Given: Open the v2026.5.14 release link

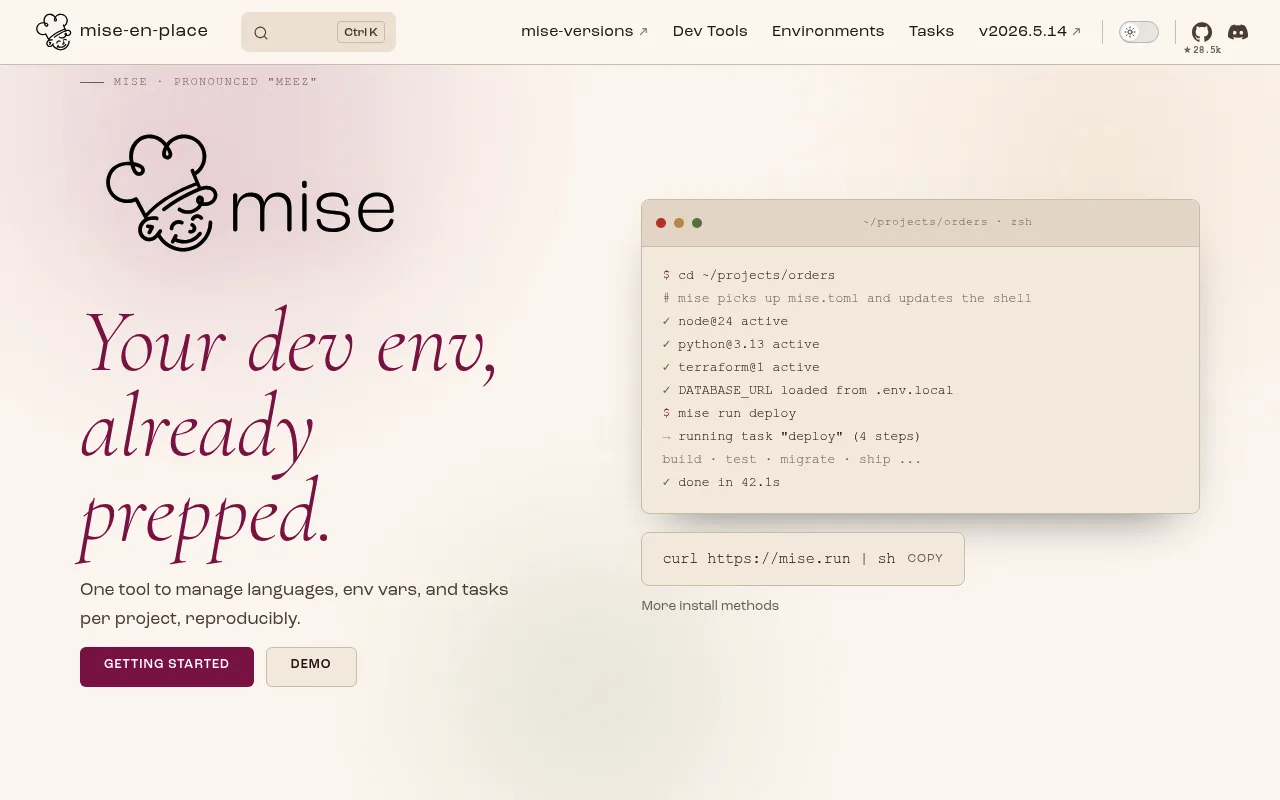Looking at the screenshot, I should click(1030, 31).
